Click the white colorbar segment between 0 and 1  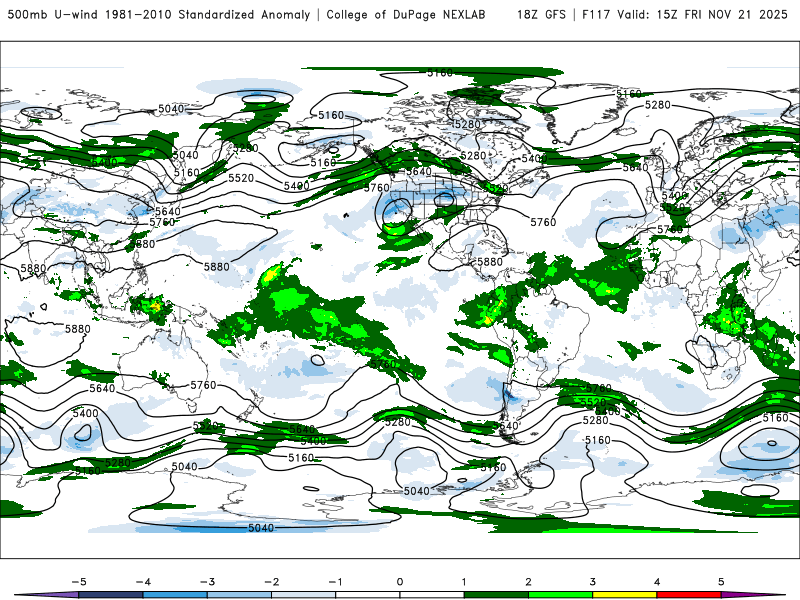pyautogui.click(x=432, y=595)
